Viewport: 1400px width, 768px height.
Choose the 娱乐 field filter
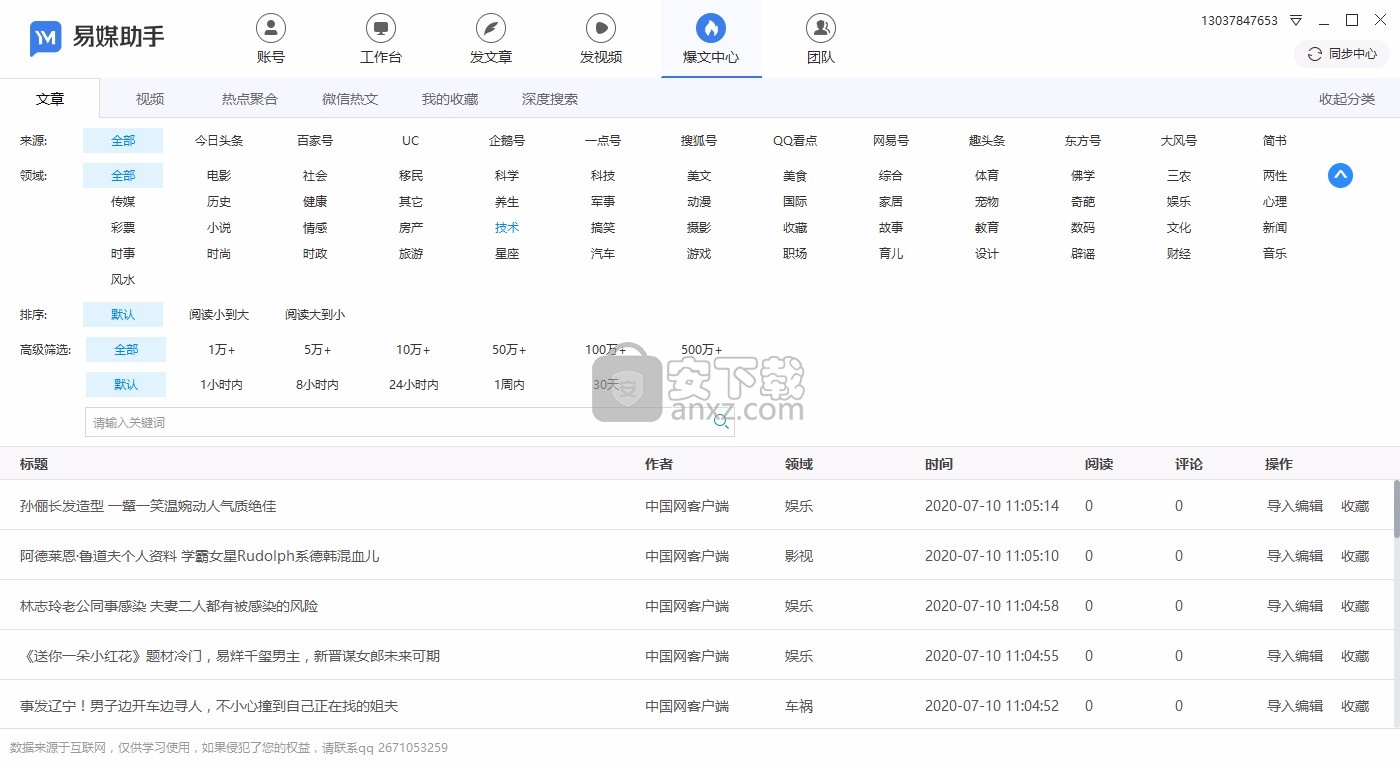click(x=1179, y=202)
